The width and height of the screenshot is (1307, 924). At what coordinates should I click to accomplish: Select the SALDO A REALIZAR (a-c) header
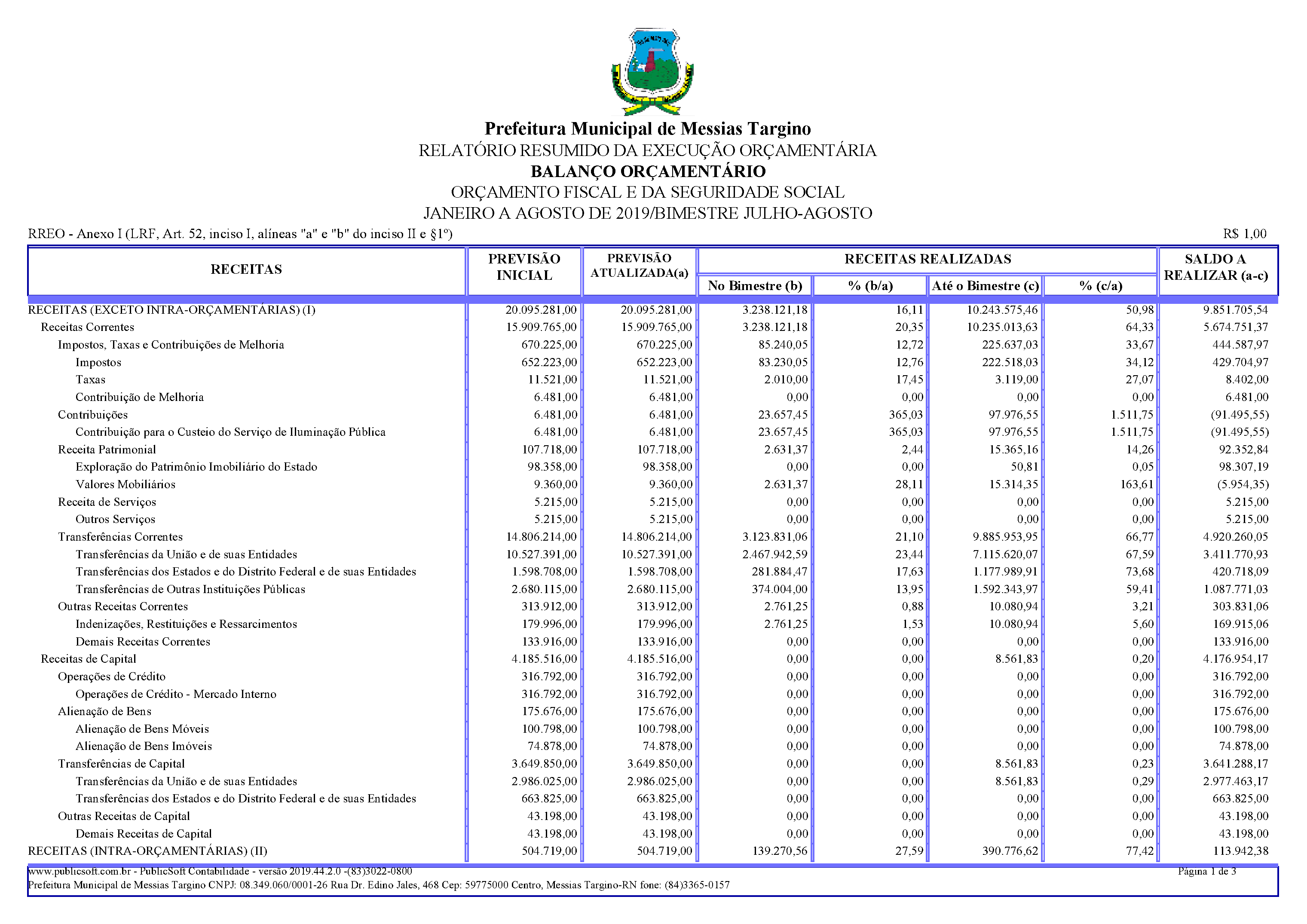[1215, 267]
